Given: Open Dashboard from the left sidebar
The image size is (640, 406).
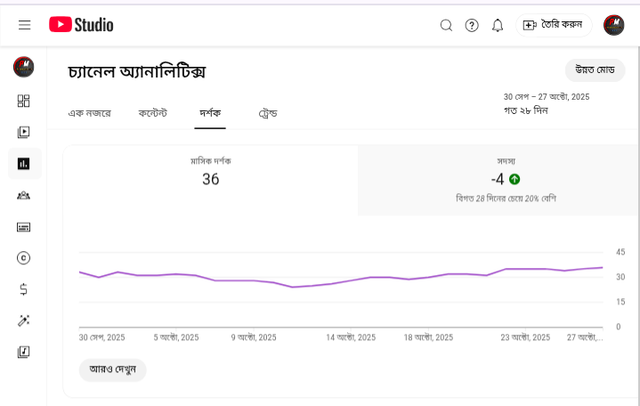Looking at the screenshot, I should coord(24,100).
